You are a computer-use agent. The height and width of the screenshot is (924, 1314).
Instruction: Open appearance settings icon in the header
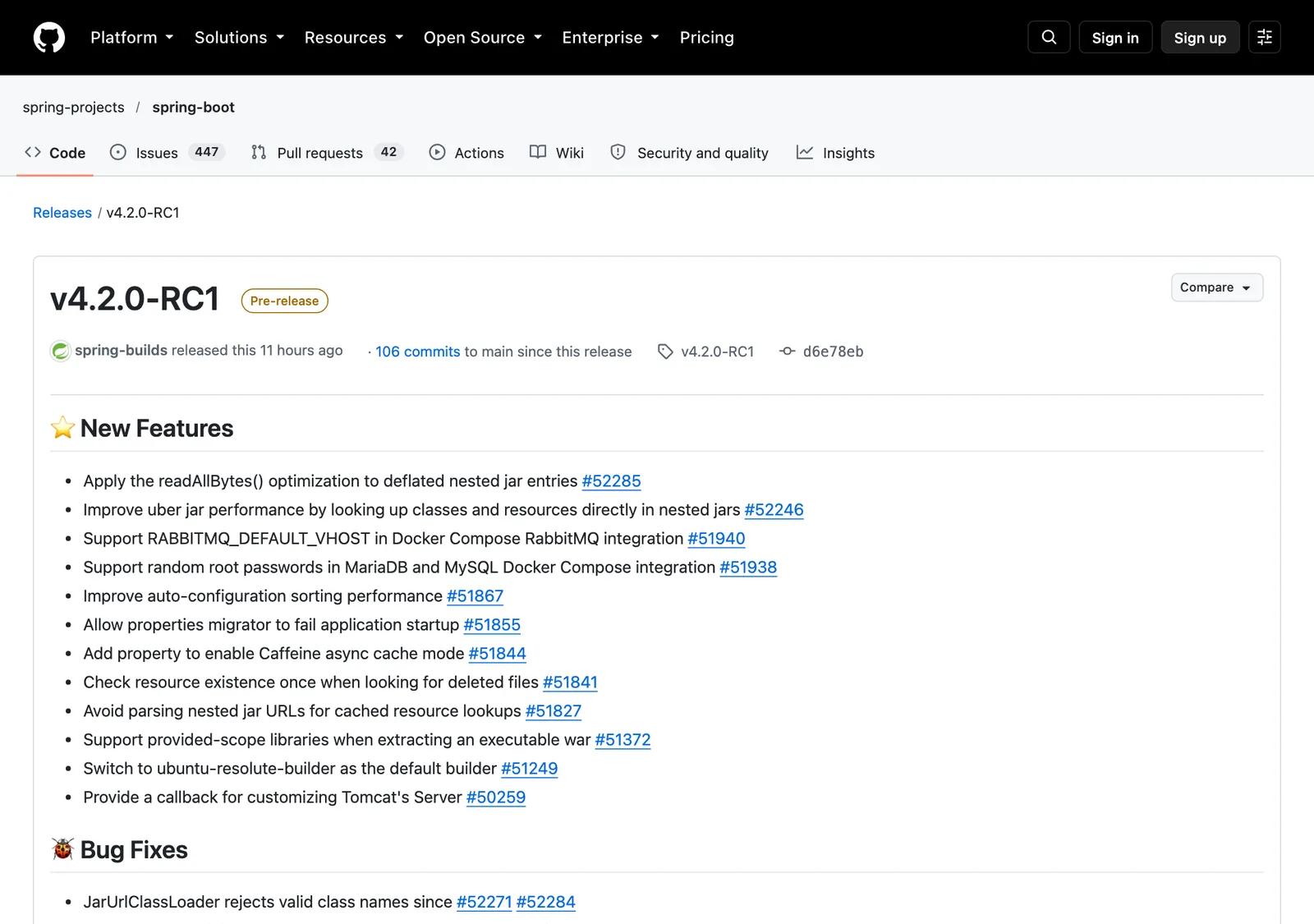pyautogui.click(x=1265, y=37)
